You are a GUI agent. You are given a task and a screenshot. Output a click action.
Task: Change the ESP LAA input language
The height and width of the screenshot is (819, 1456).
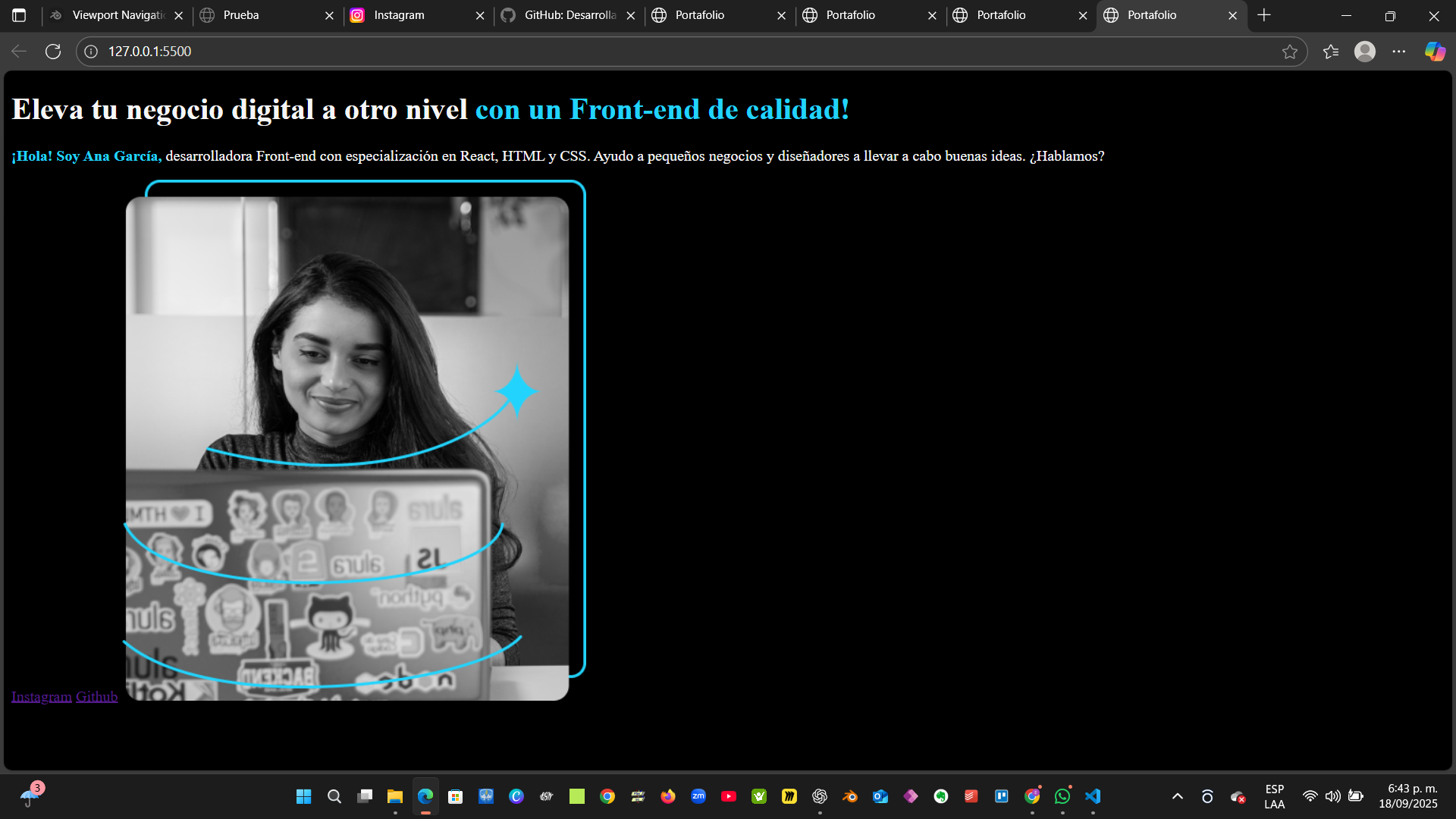pyautogui.click(x=1275, y=796)
